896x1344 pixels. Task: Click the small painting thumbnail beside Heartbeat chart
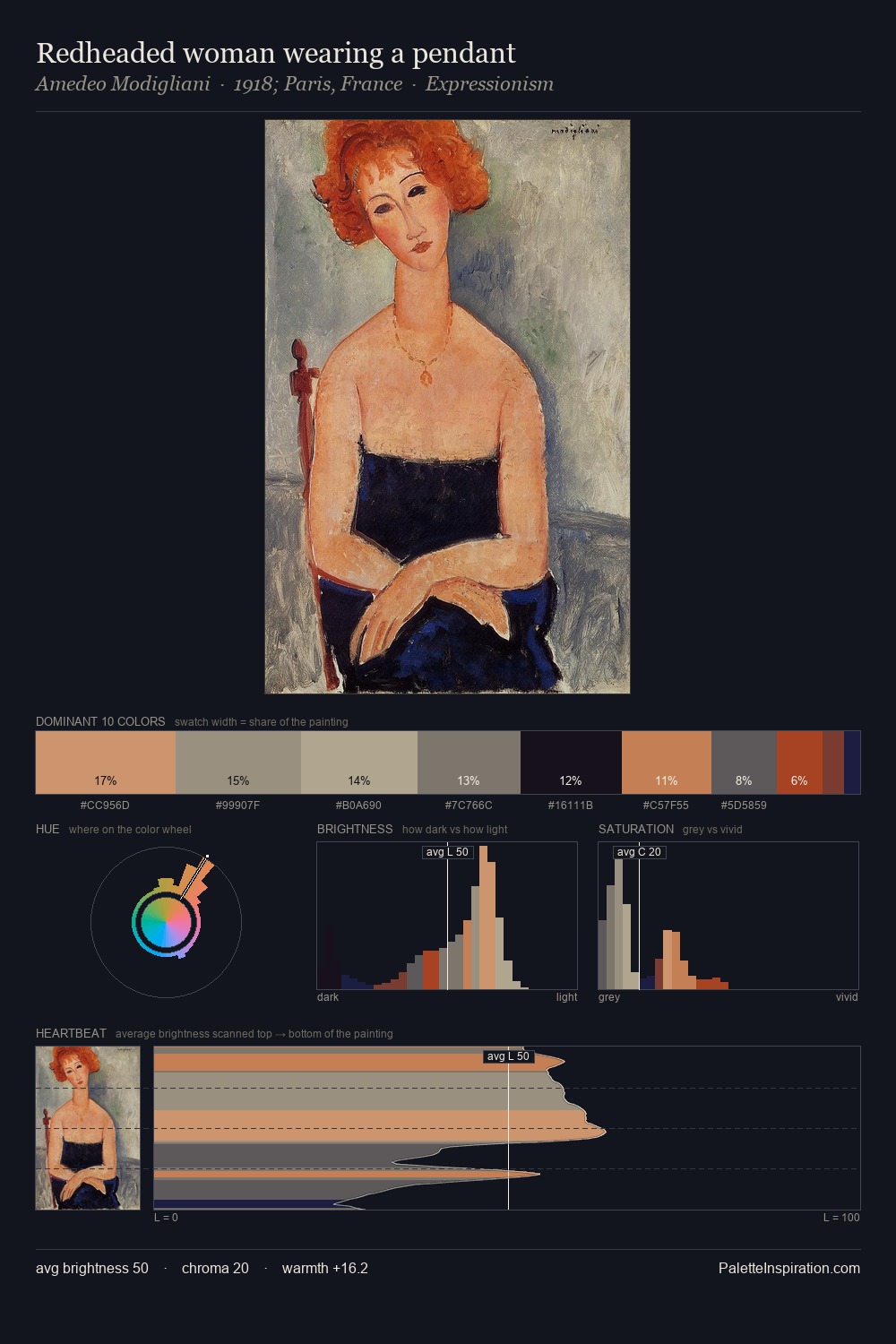(x=88, y=1128)
